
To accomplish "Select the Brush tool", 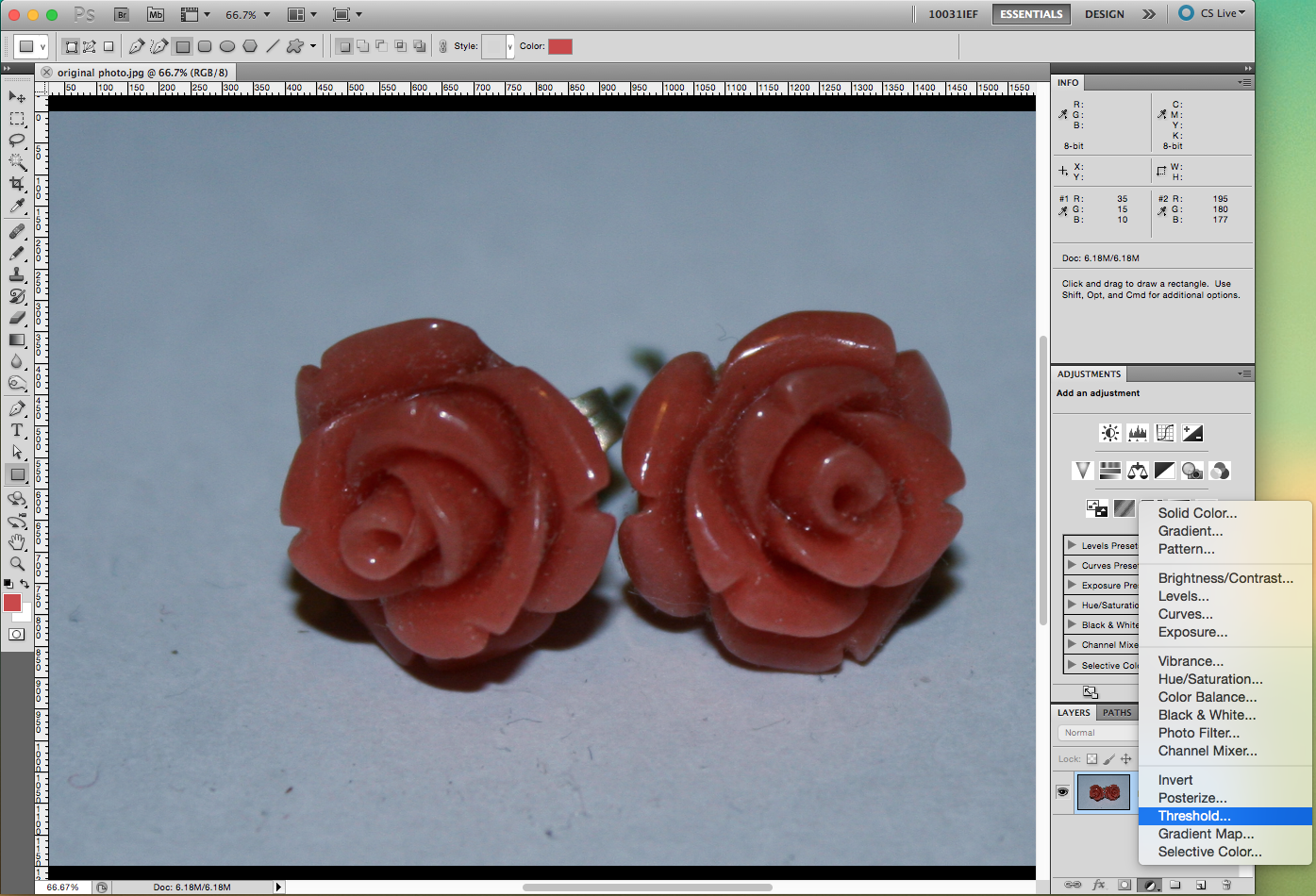I will pos(17,253).
